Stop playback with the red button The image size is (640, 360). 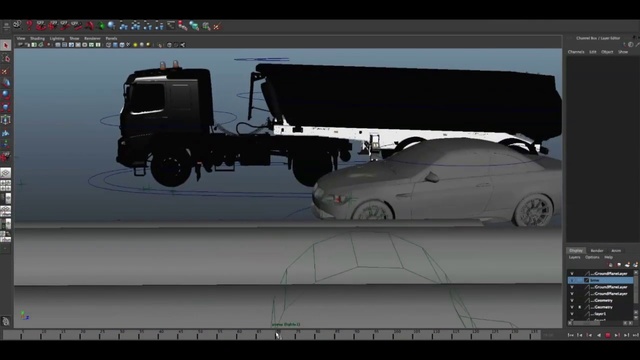608,335
